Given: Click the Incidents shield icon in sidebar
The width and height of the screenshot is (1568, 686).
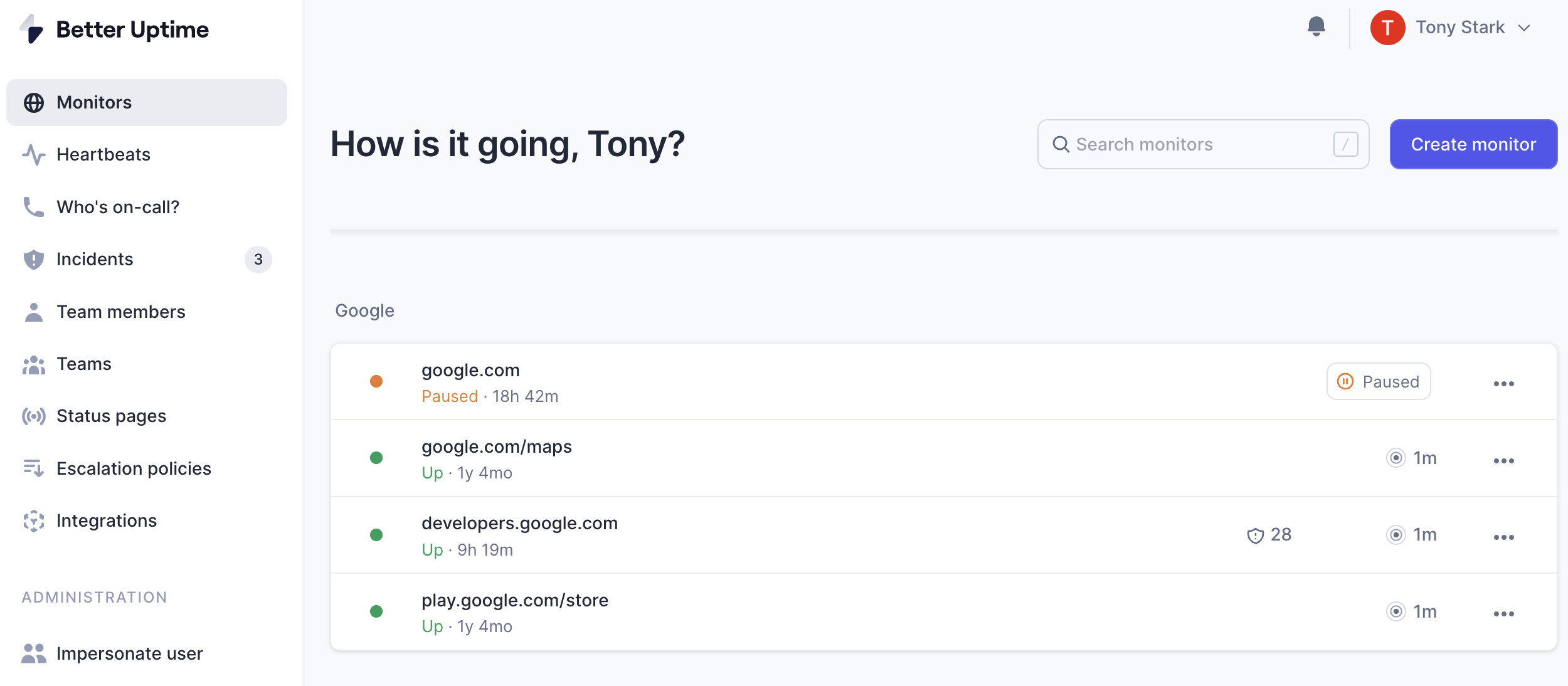Looking at the screenshot, I should pyautogui.click(x=34, y=260).
